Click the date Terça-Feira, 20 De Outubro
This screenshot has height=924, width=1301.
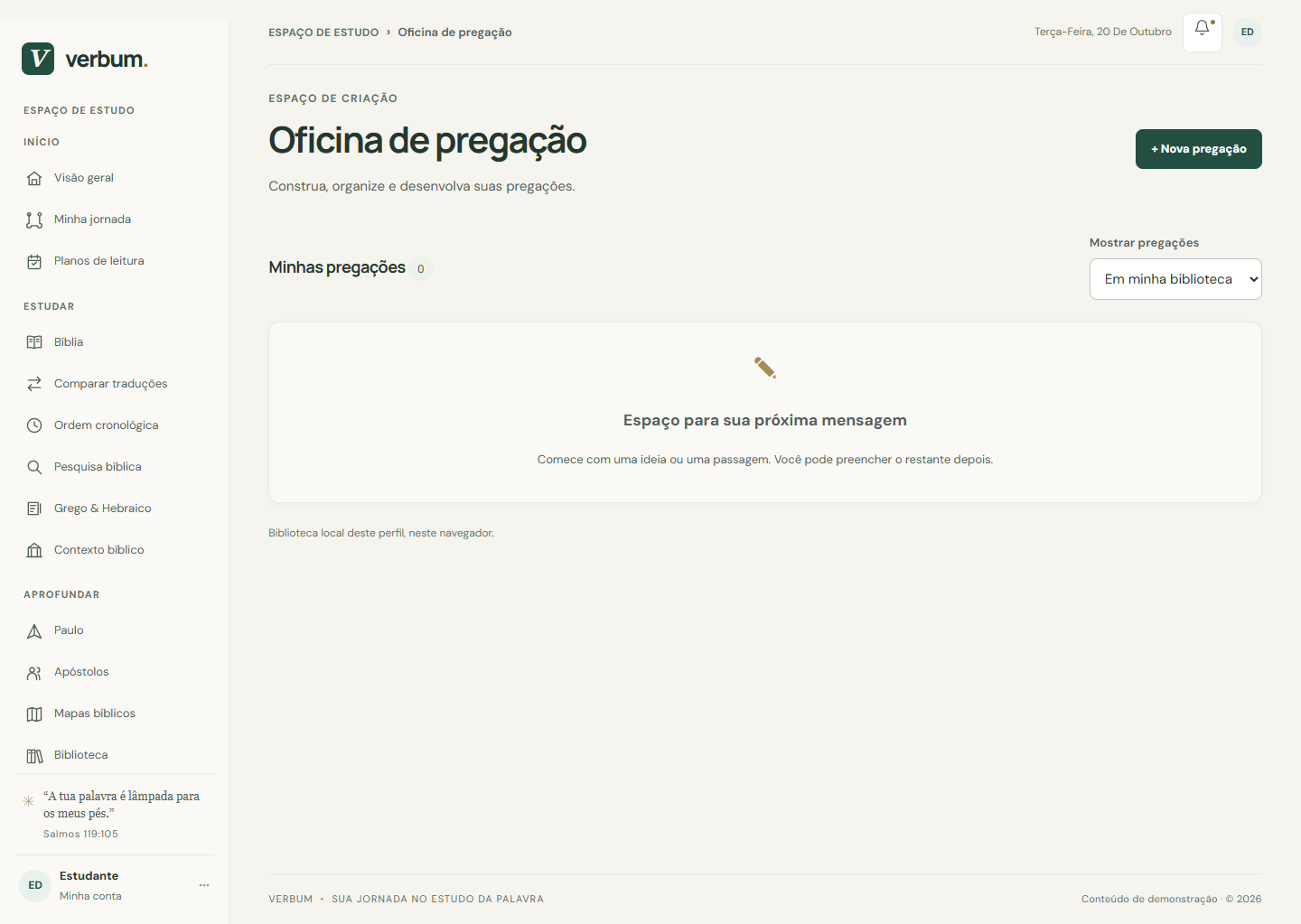[1103, 32]
